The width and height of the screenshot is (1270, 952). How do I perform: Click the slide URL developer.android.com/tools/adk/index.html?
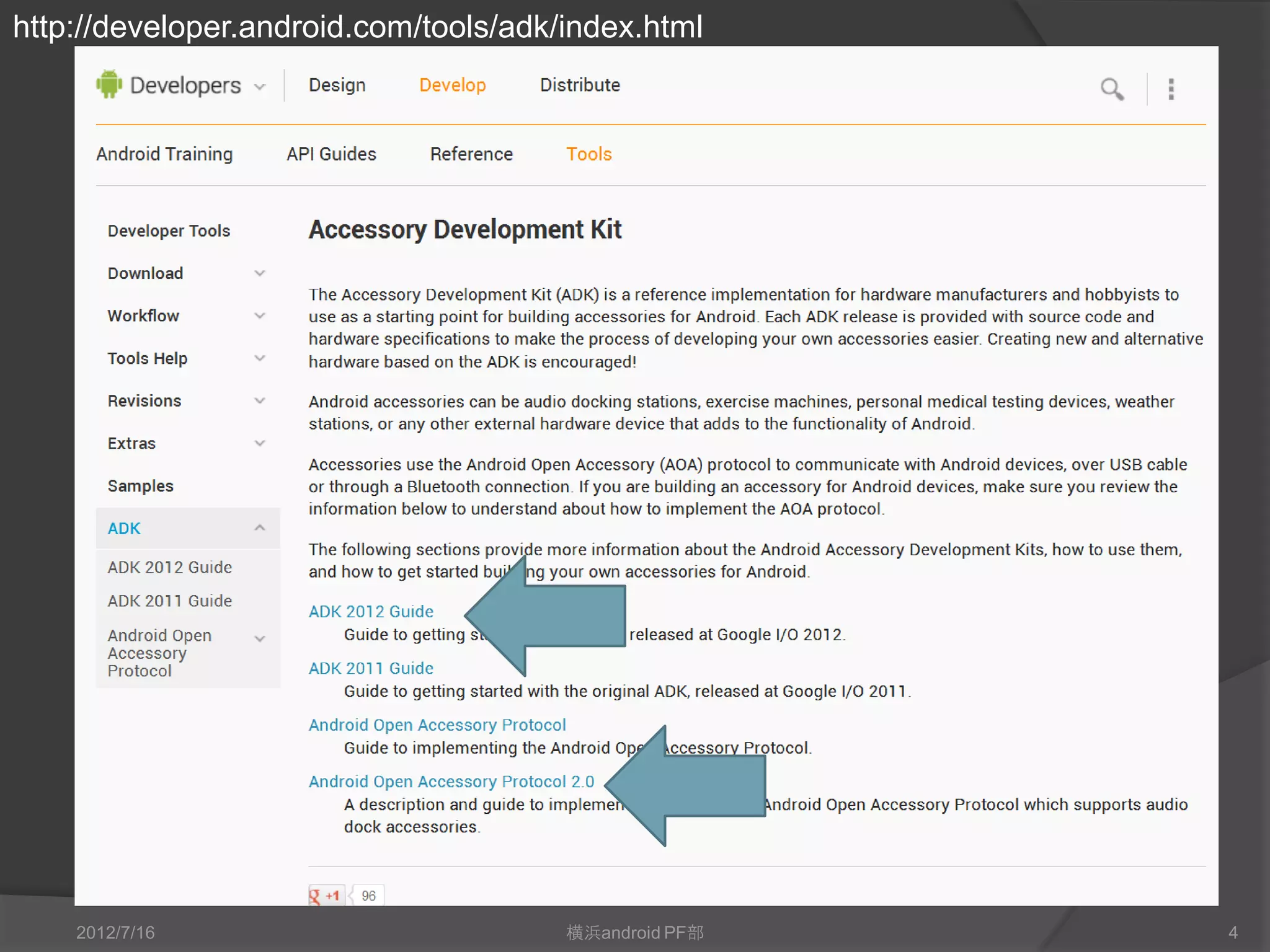[x=358, y=27]
